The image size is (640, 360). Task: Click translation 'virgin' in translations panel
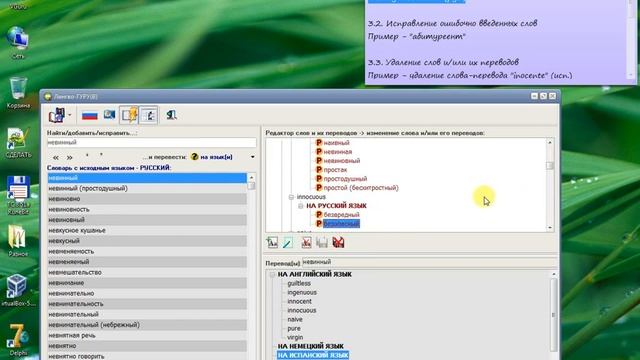[295, 338]
